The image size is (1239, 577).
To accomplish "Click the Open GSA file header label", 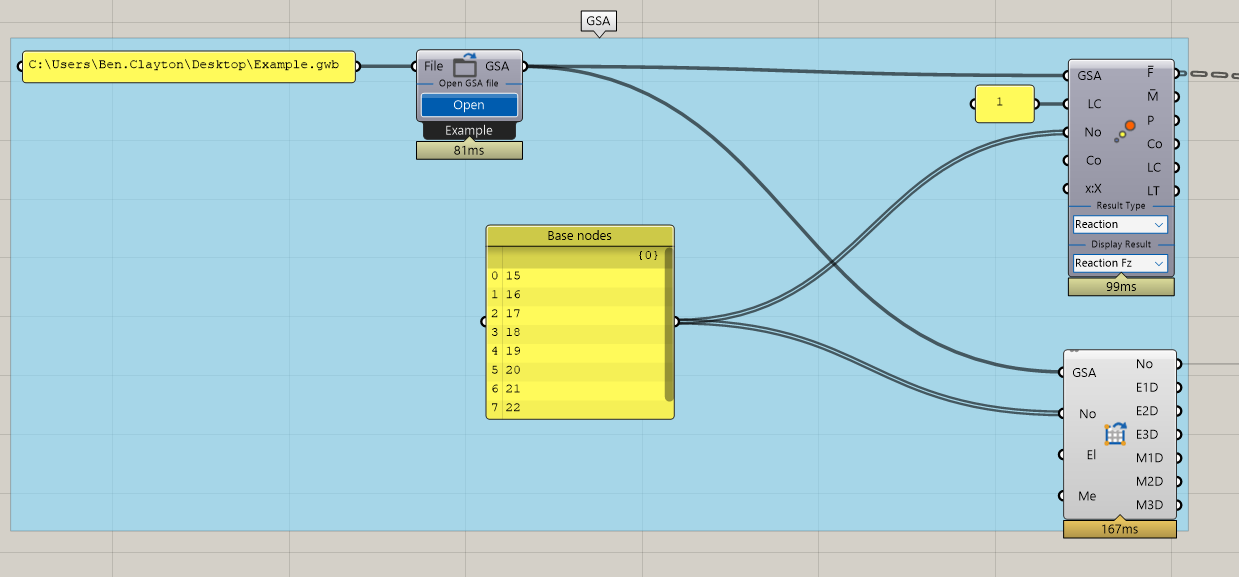I will pos(469,83).
